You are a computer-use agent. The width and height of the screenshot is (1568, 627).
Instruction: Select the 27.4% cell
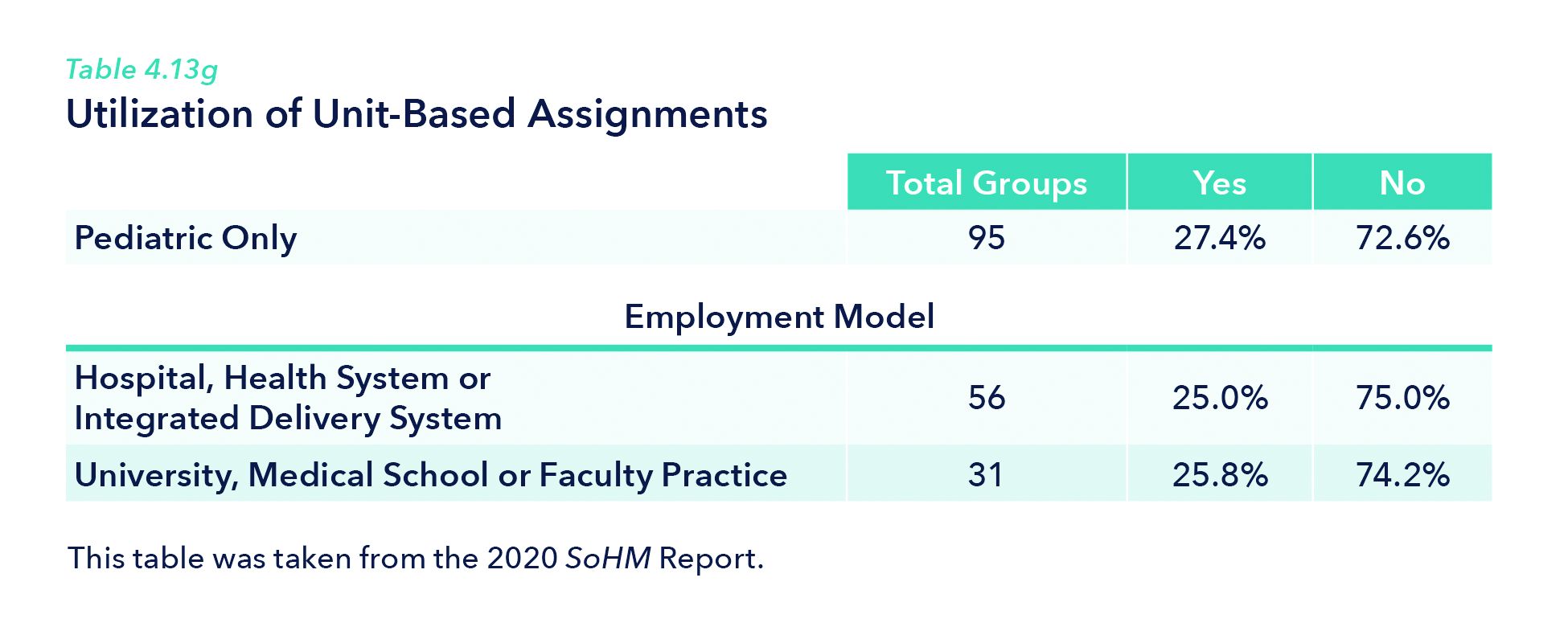point(1219,238)
